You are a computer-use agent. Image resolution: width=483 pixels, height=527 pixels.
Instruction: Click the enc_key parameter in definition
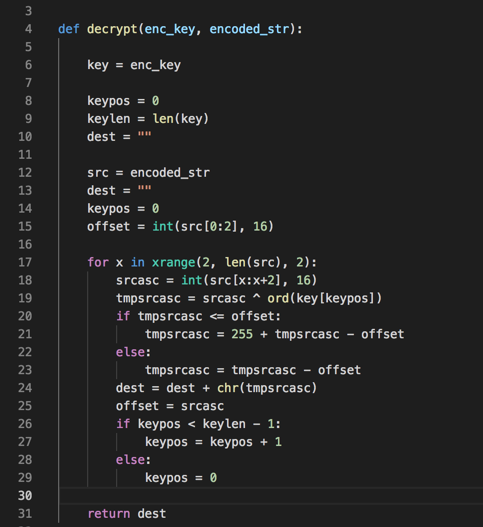click(170, 29)
